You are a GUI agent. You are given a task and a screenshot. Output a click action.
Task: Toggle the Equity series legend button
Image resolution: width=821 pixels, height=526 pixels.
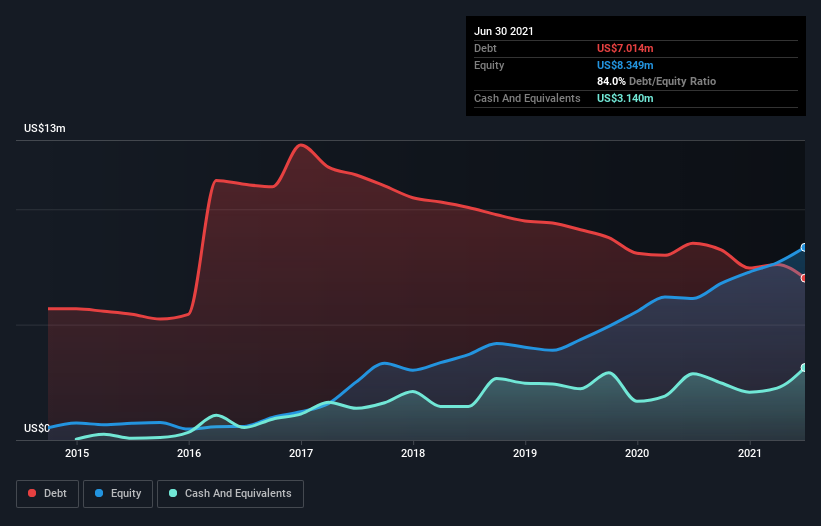[x=118, y=494]
